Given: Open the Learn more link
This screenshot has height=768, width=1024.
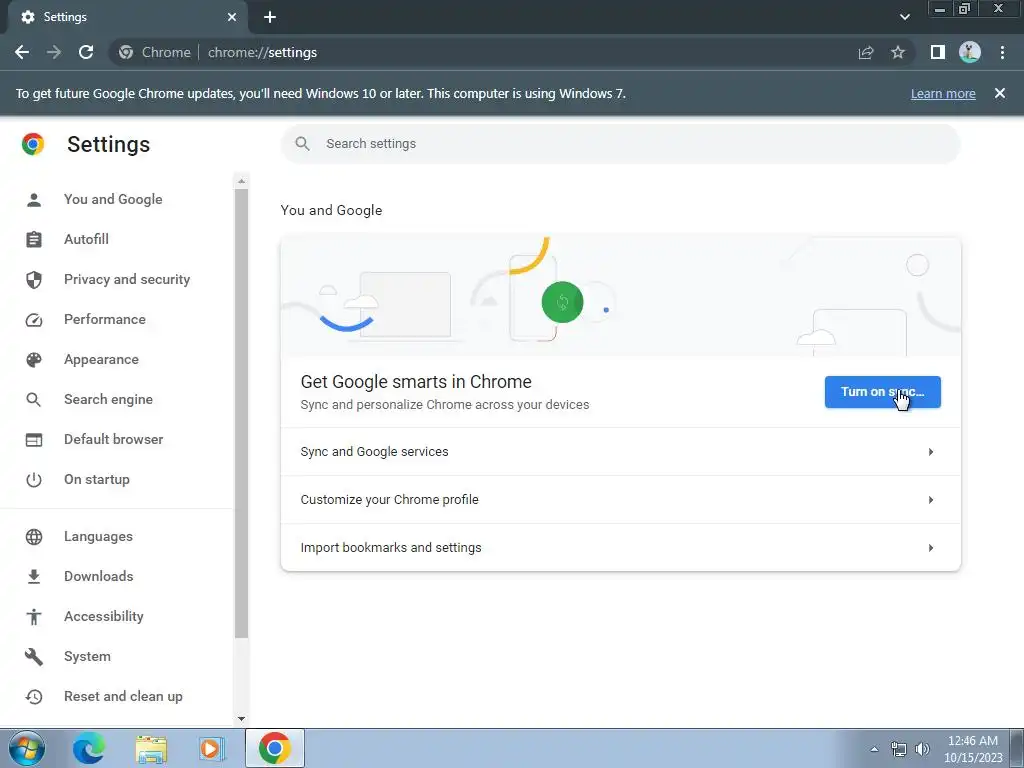Looking at the screenshot, I should click(943, 93).
